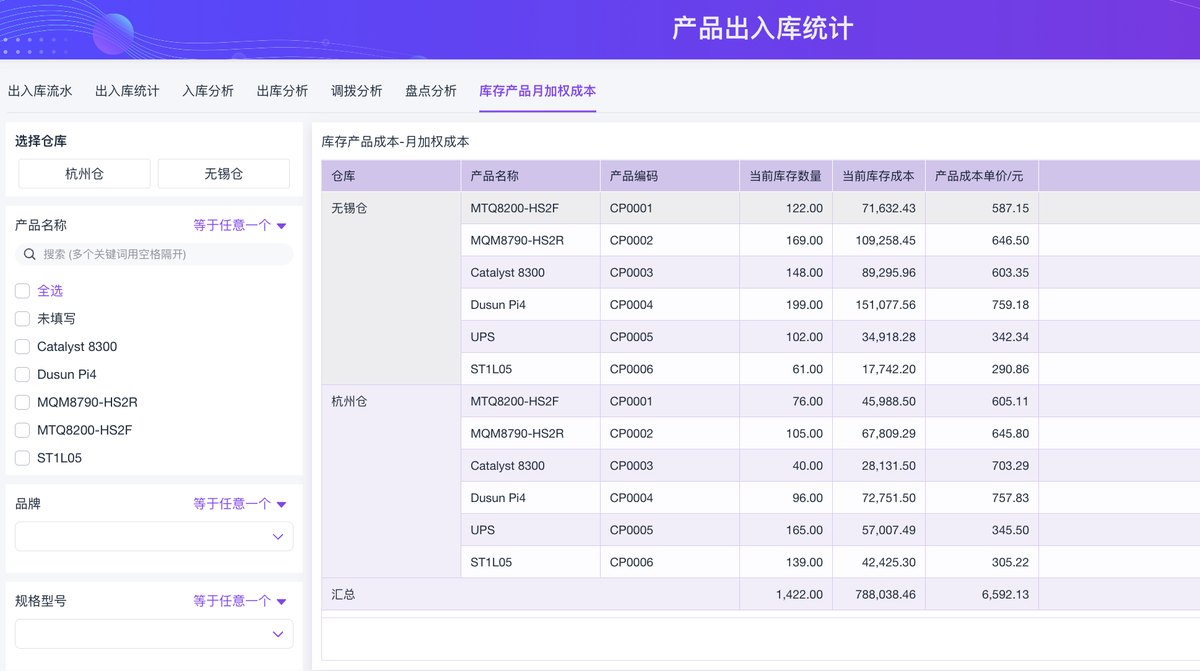This screenshot has width=1200, height=671.
Task: Click the search magnifier icon in product filter
Action: tap(30, 255)
